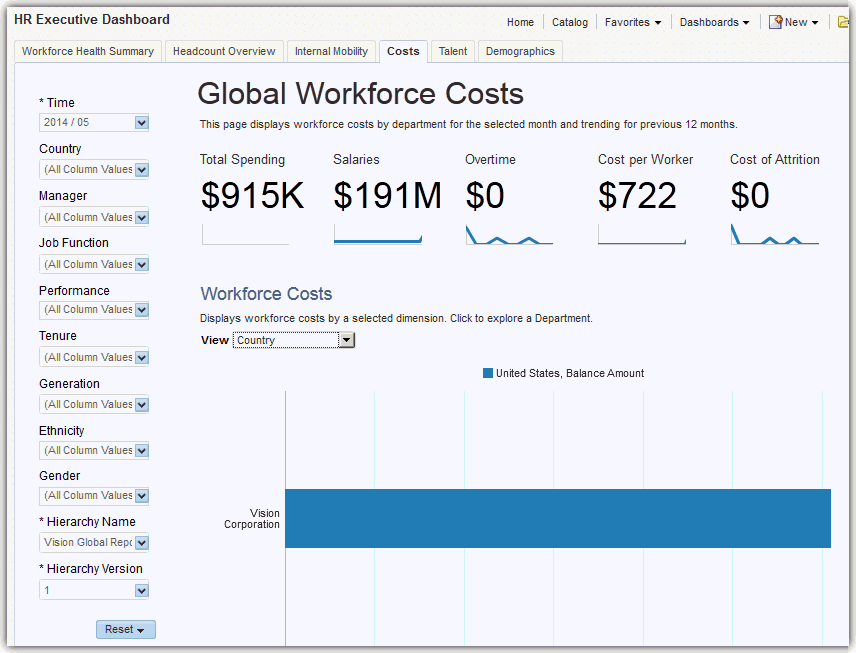
Task: Click the Workforce Costs section heading
Action: 266,294
